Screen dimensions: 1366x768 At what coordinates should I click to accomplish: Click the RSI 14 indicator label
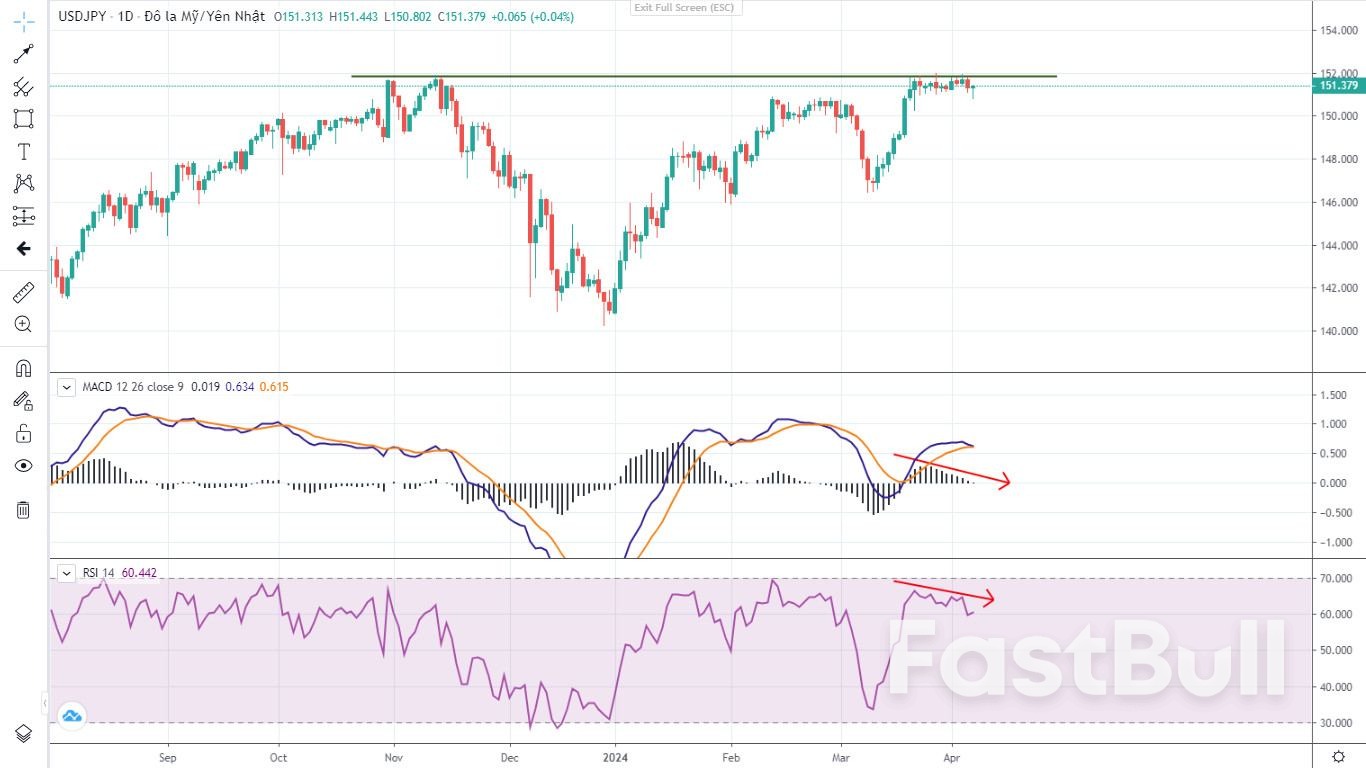(98, 573)
